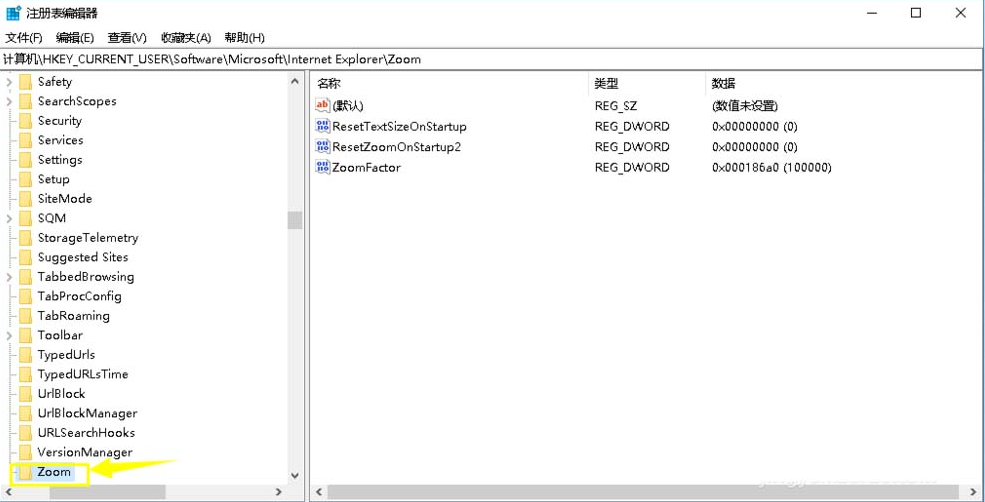Select the Services key label
This screenshot has height=502, width=985.
tap(60, 140)
